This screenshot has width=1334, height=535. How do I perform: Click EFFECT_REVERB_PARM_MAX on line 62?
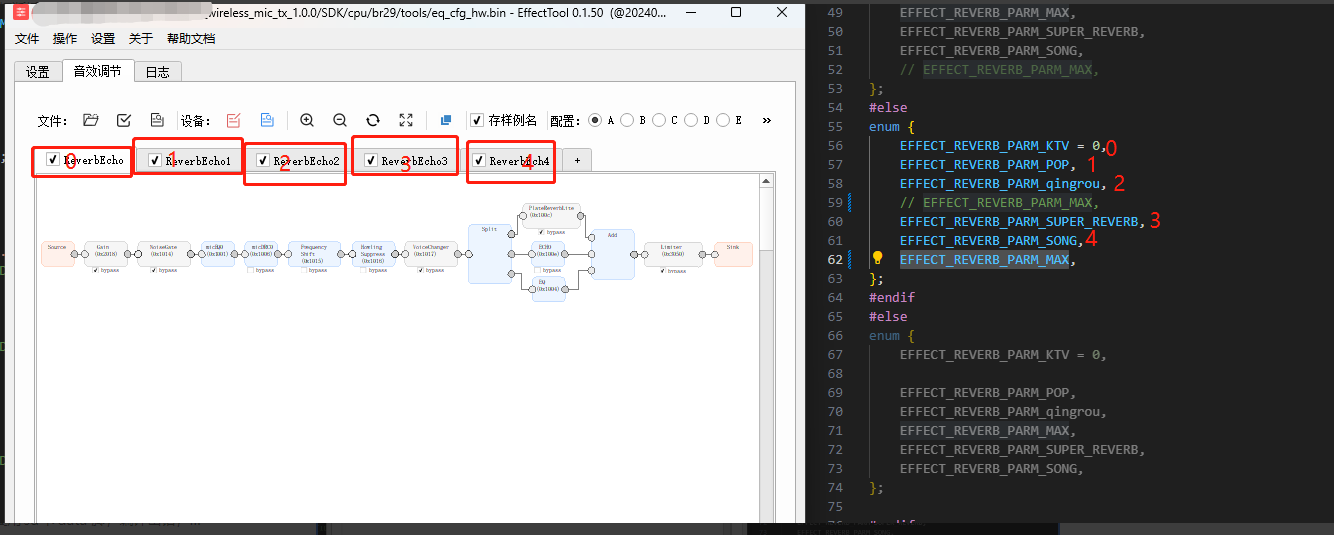point(984,259)
